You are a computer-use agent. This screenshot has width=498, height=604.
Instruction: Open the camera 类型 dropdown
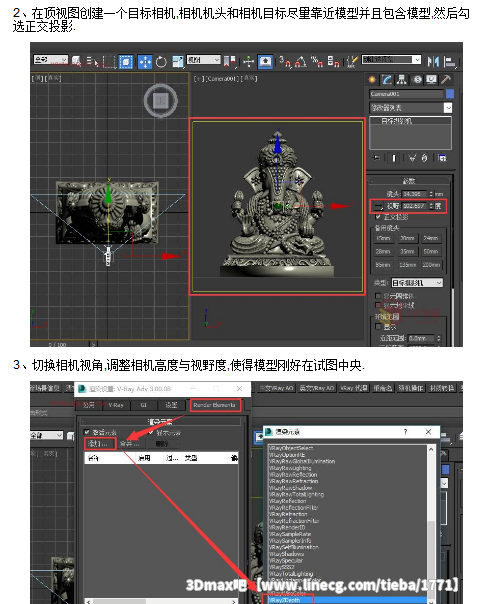417,283
